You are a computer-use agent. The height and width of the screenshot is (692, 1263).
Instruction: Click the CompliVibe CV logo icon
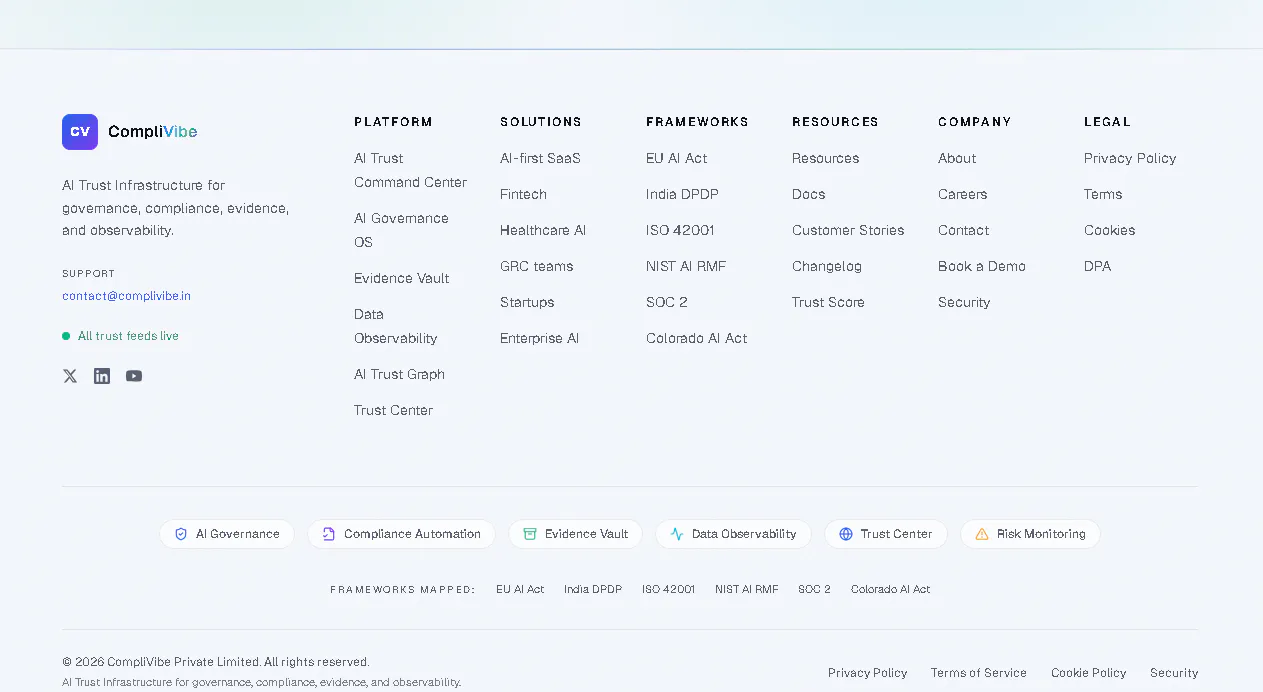click(x=80, y=132)
